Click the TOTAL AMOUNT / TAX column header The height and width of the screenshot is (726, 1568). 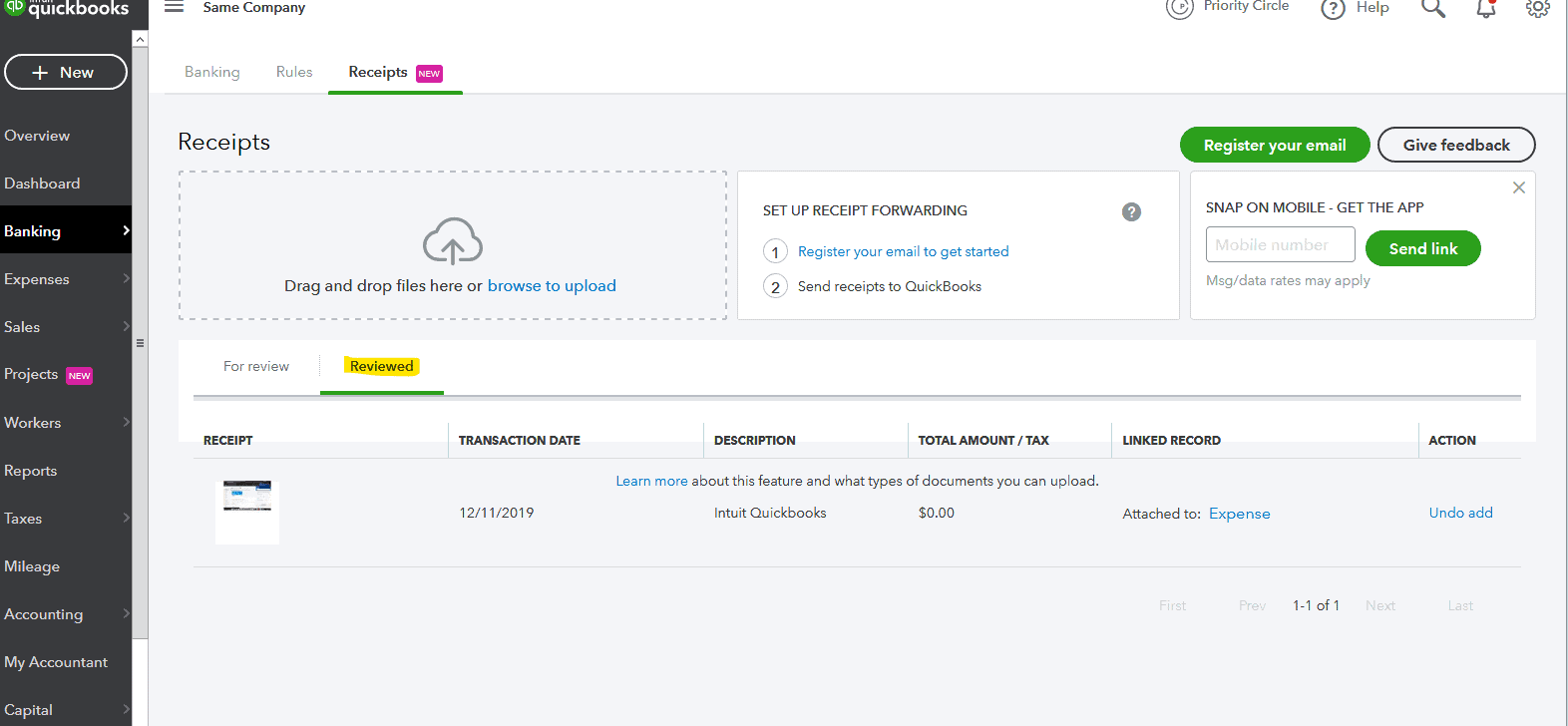(x=983, y=440)
